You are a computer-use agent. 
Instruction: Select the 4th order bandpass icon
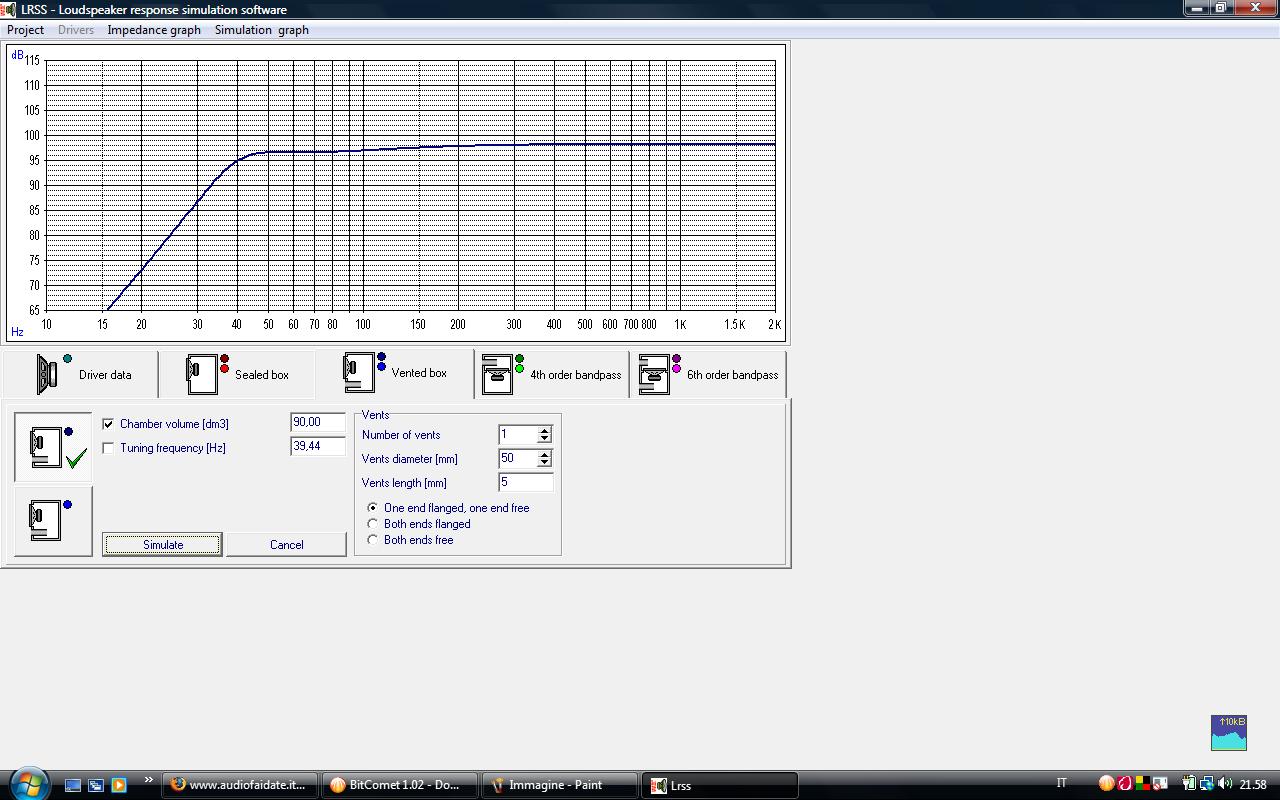(x=497, y=374)
